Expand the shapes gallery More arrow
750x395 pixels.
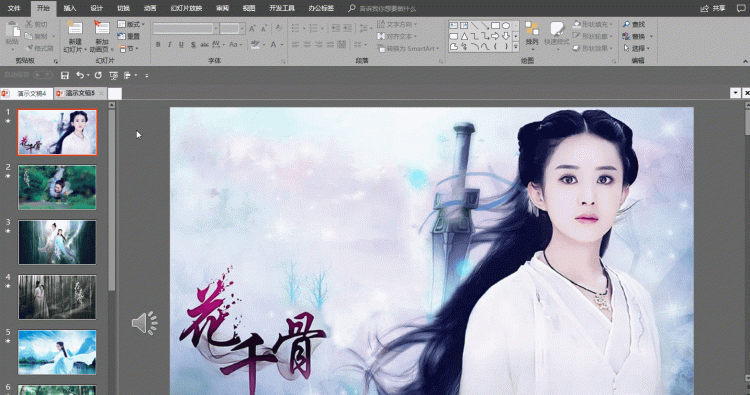tap(516, 47)
